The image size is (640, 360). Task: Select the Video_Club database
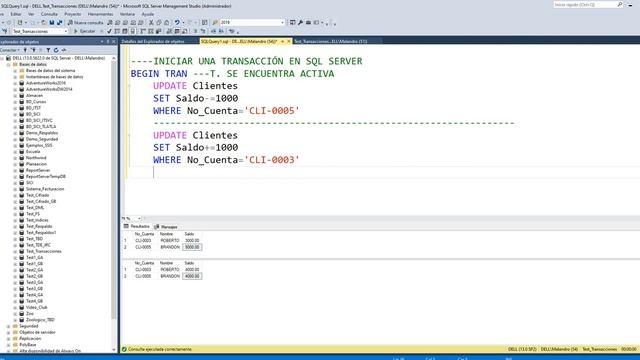coord(37,307)
